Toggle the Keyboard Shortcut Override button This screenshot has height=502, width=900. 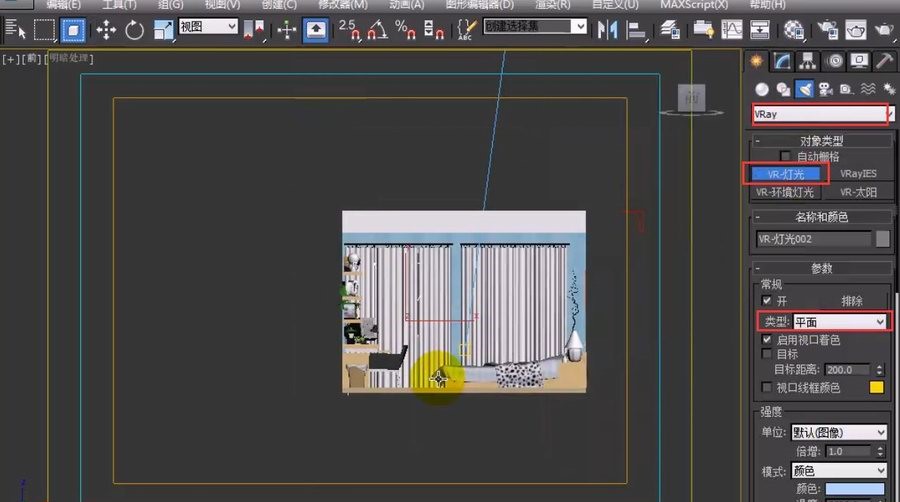coord(316,30)
